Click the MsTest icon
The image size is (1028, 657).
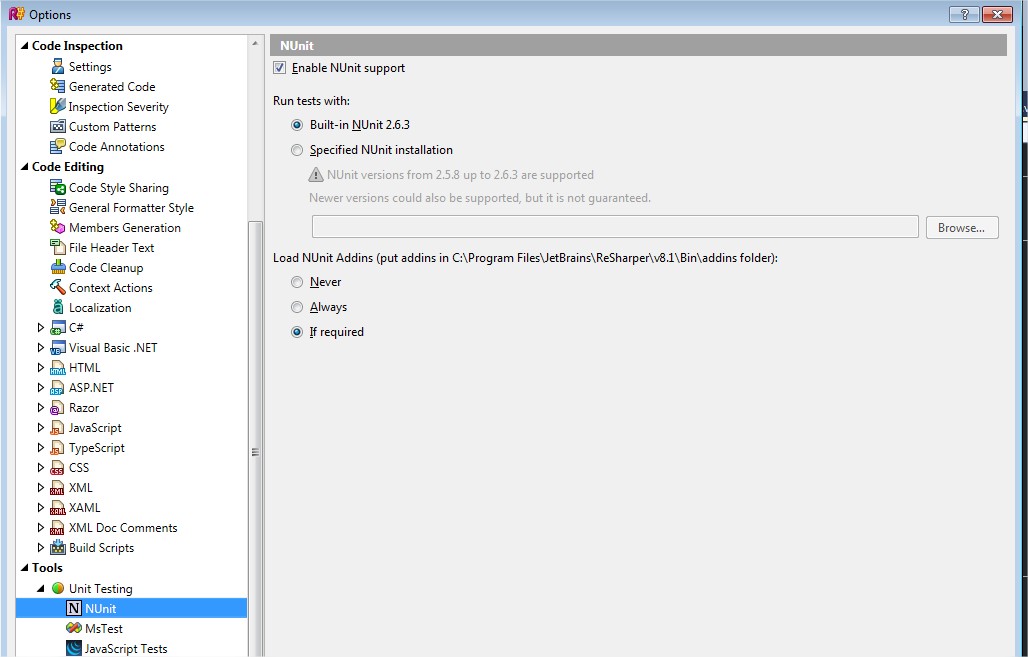(74, 628)
